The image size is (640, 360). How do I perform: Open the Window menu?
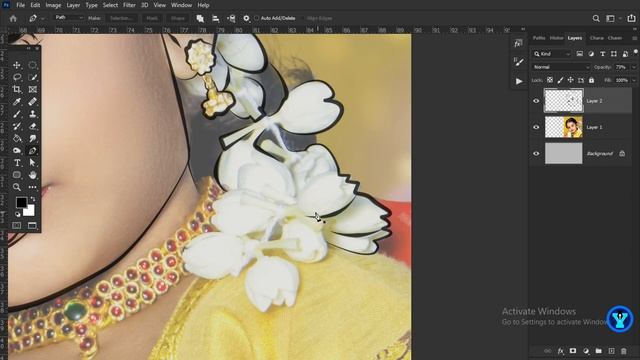tap(182, 5)
